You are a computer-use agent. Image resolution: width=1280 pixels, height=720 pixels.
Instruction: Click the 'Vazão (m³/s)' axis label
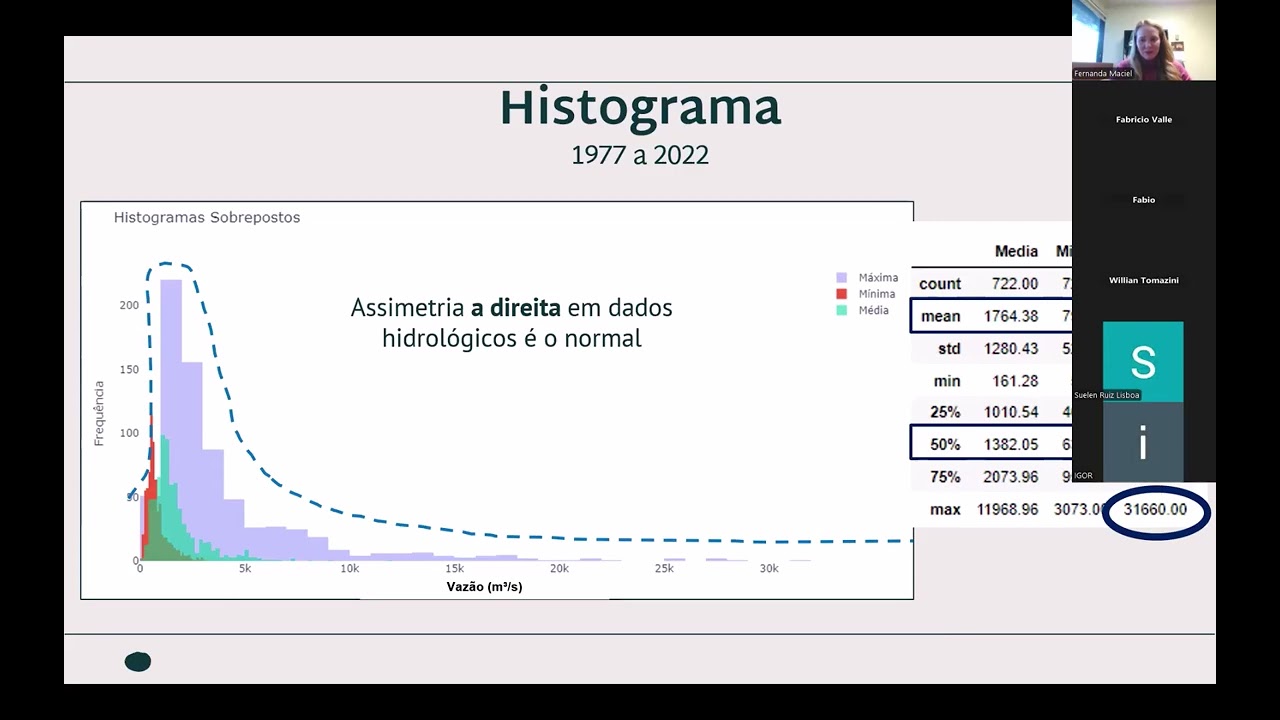[484, 586]
